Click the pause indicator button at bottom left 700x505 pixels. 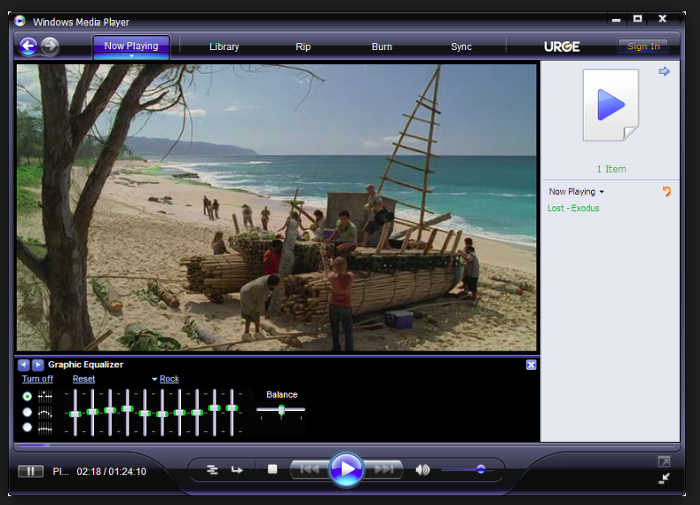point(30,471)
